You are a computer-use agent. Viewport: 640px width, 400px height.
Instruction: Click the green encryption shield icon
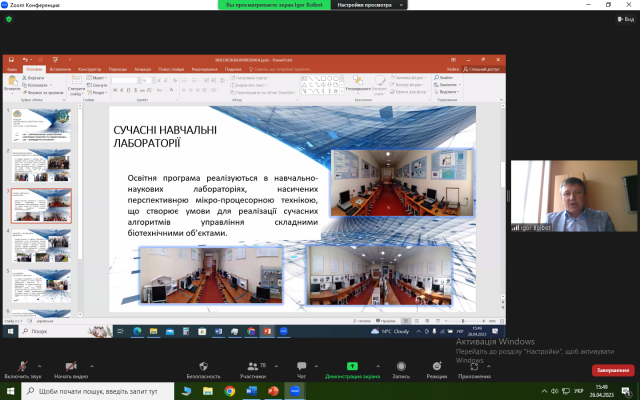(x=9, y=19)
